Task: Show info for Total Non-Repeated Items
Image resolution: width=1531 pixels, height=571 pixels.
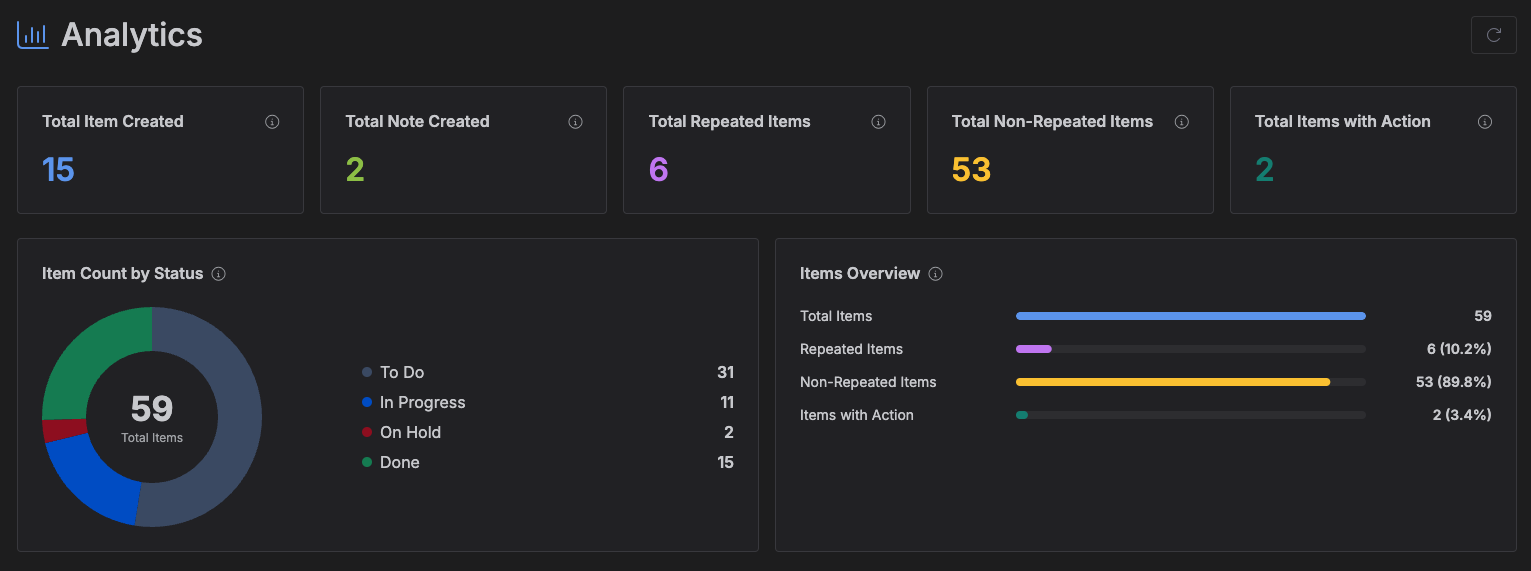Action: [1181, 122]
